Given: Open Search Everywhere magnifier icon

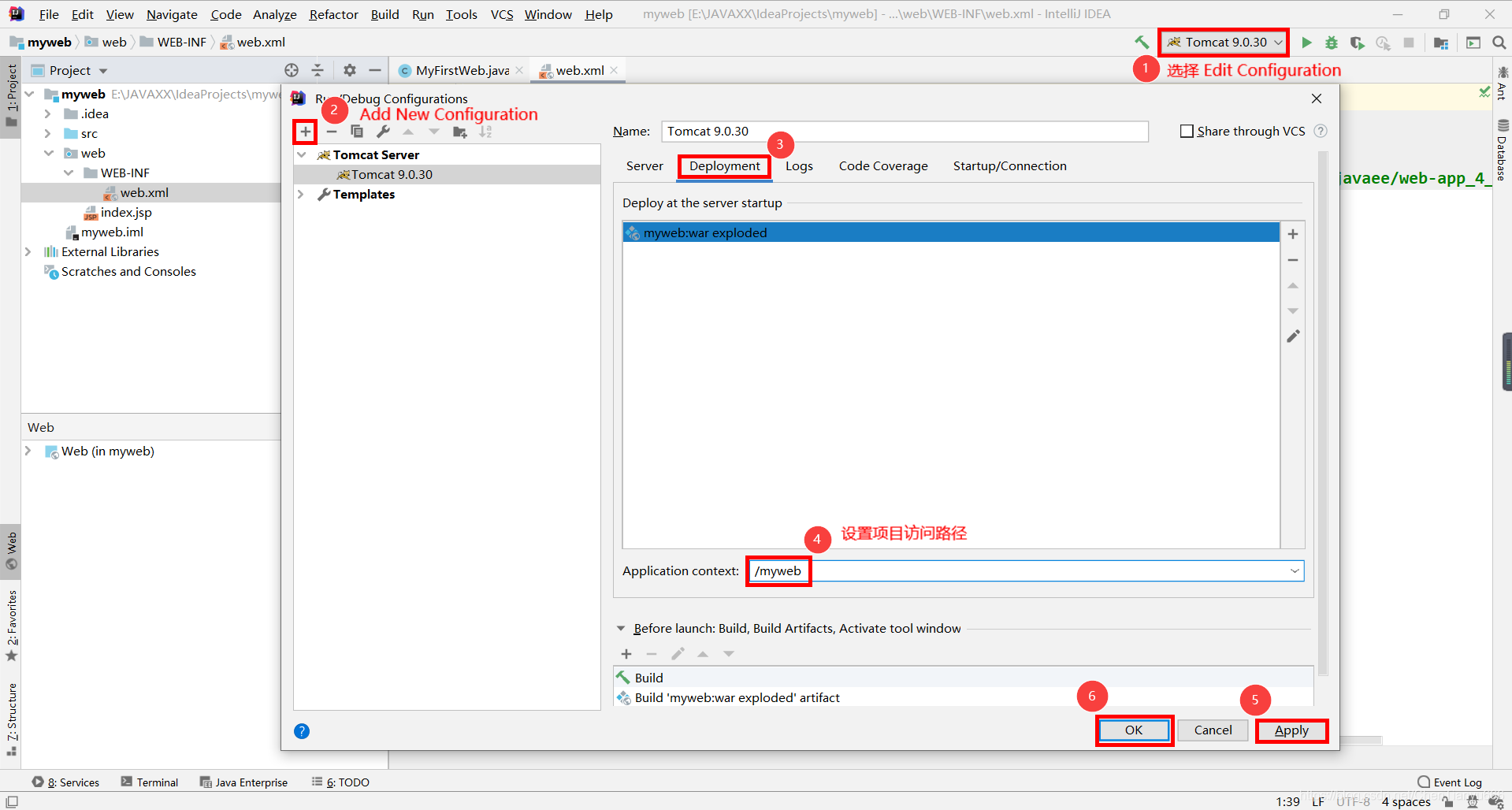Looking at the screenshot, I should tap(1499, 43).
